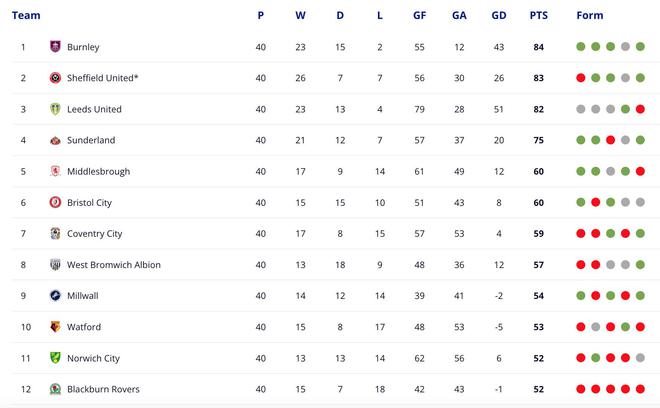Click Sunderland's red loss form dot
Viewport: 660px width, 408px height.
click(x=610, y=140)
